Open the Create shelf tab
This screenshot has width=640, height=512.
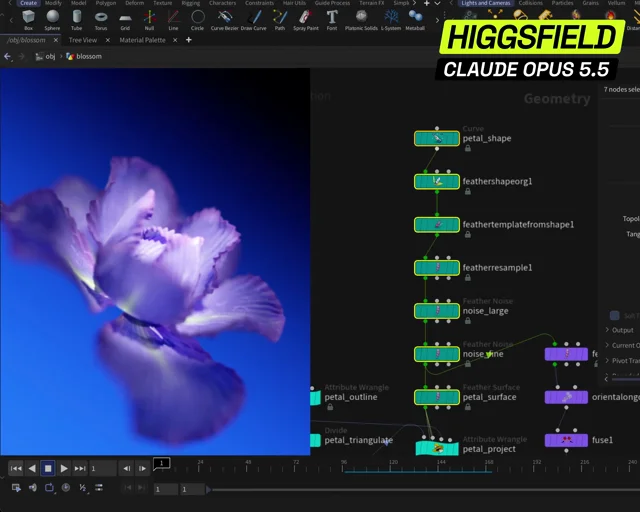click(x=28, y=3)
